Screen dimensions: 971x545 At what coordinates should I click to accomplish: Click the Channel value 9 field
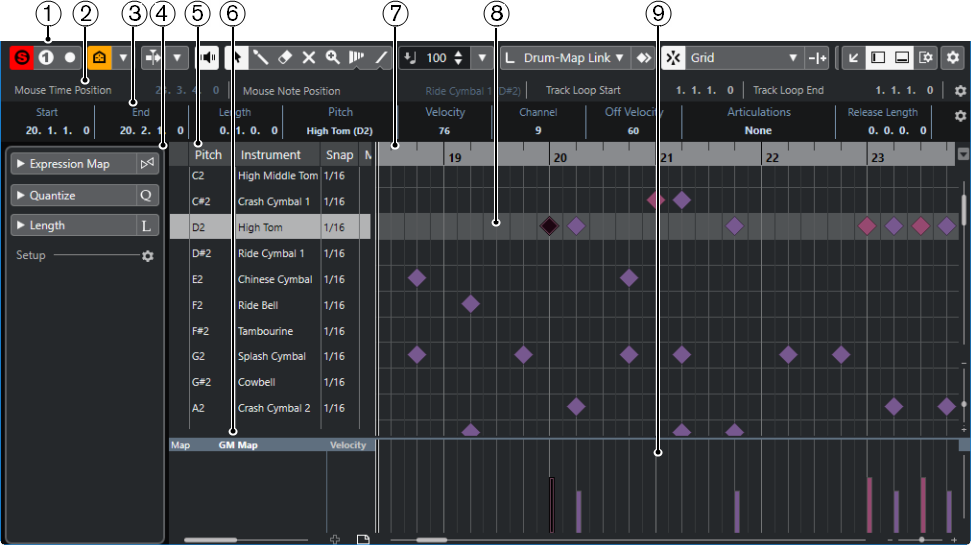pyautogui.click(x=538, y=131)
